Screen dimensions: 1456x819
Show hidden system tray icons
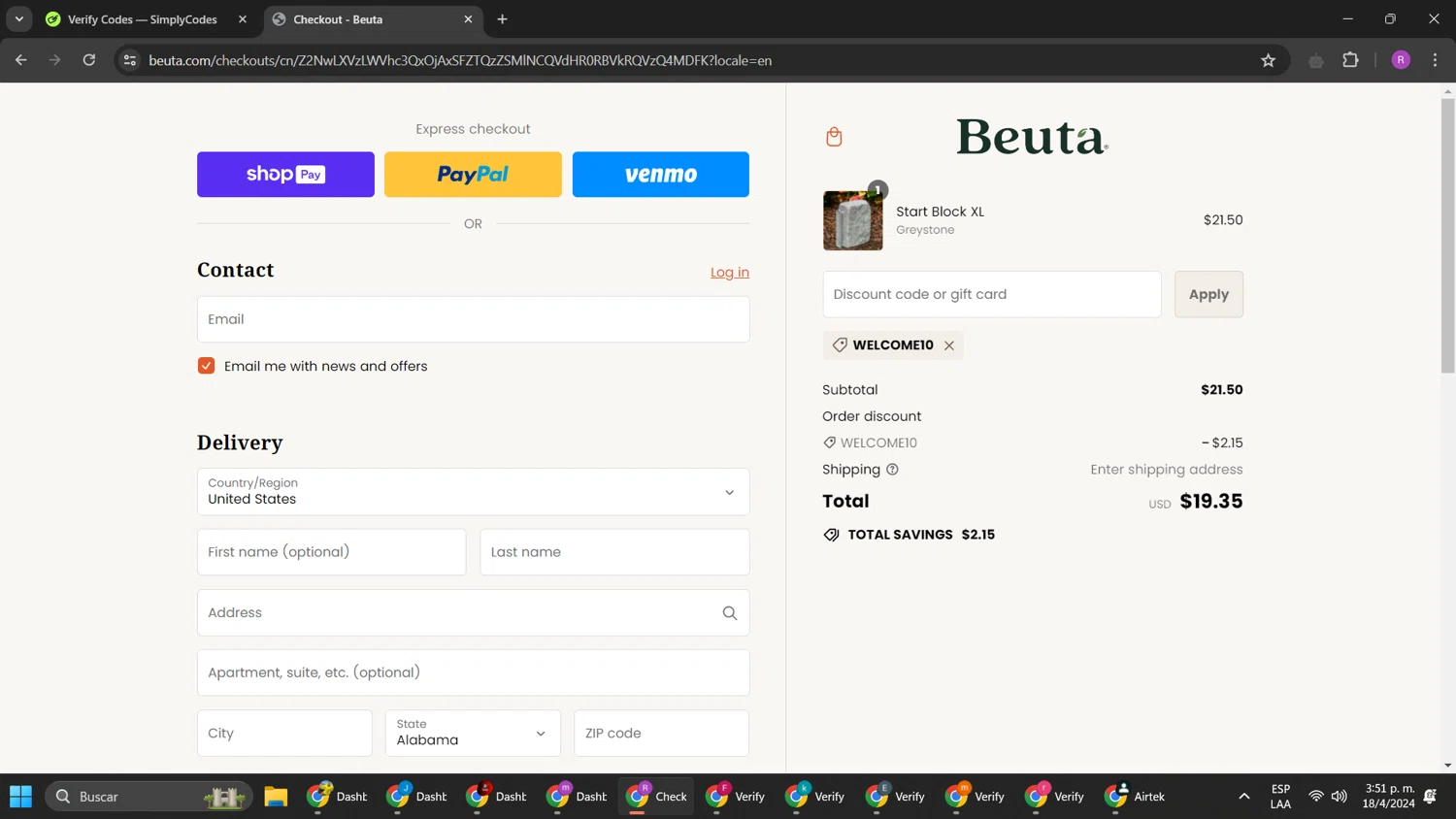click(x=1243, y=797)
